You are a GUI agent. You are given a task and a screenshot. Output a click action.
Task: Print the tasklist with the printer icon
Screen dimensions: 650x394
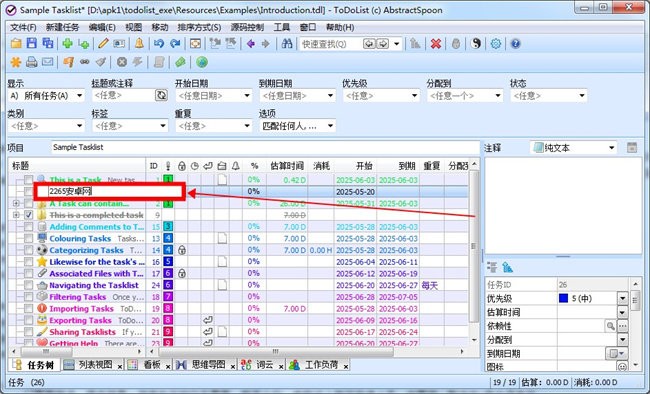point(32,62)
